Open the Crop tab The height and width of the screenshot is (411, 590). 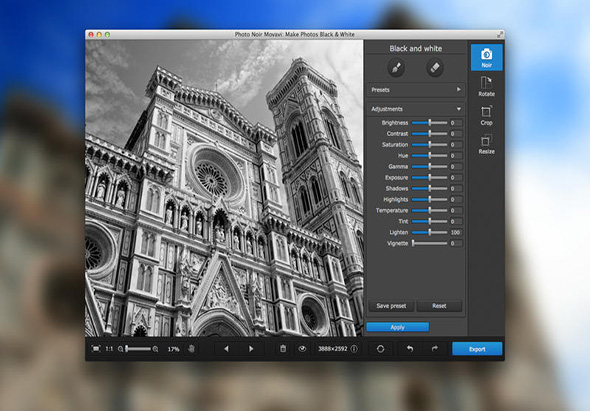[486, 115]
